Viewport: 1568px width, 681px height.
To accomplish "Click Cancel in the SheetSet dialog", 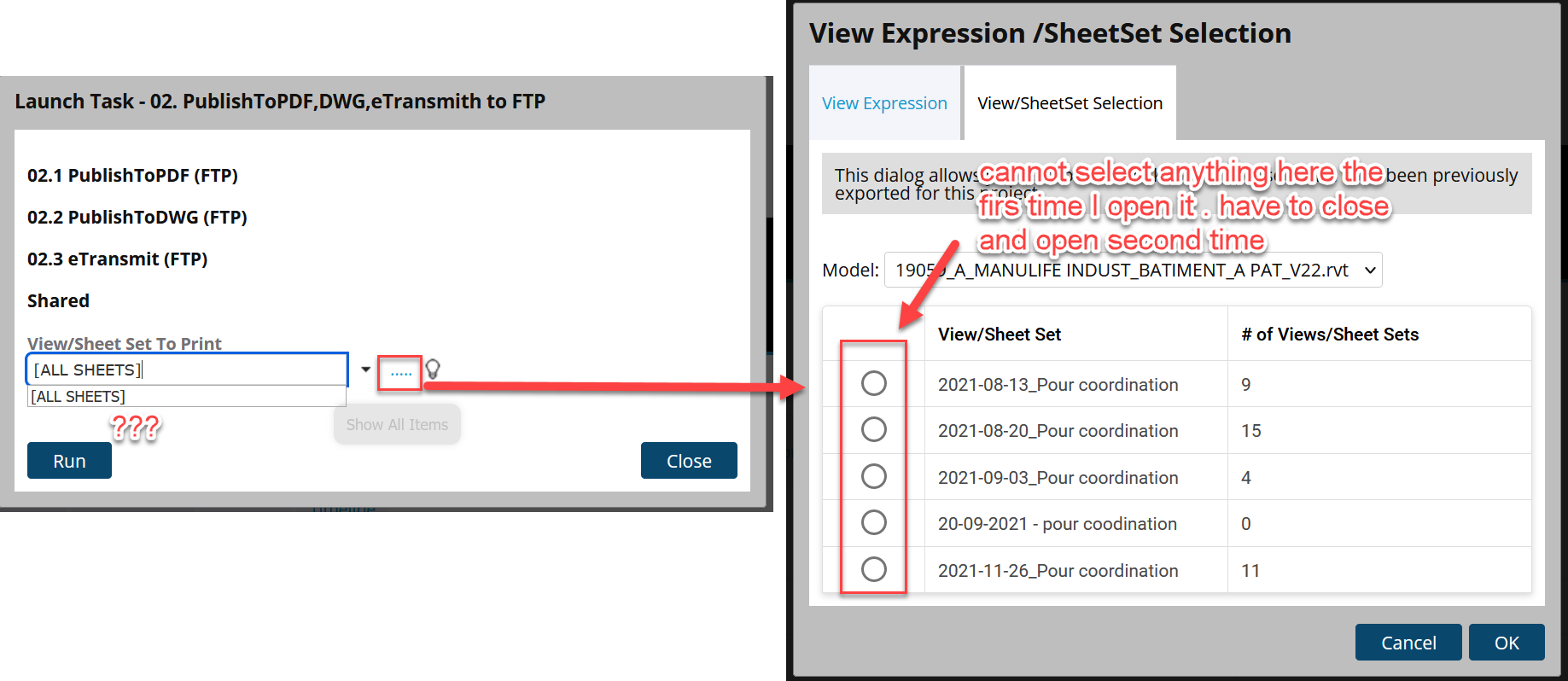I will (1408, 643).
